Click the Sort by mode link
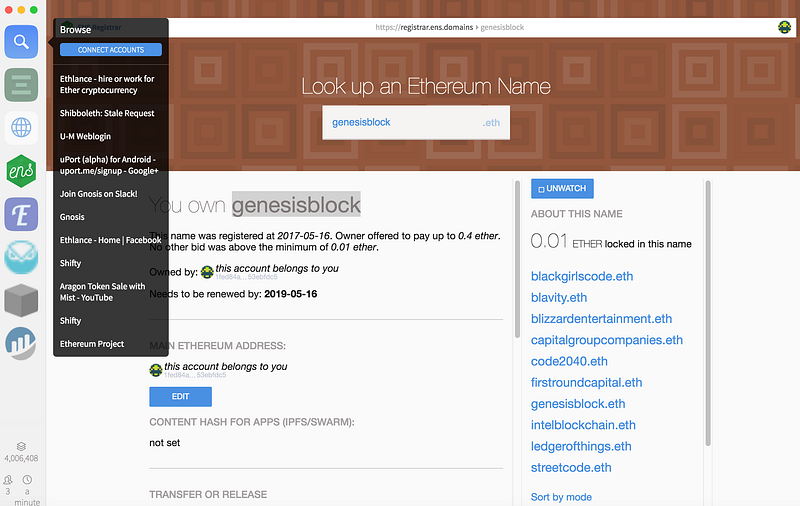The height and width of the screenshot is (506, 800). coord(561,497)
